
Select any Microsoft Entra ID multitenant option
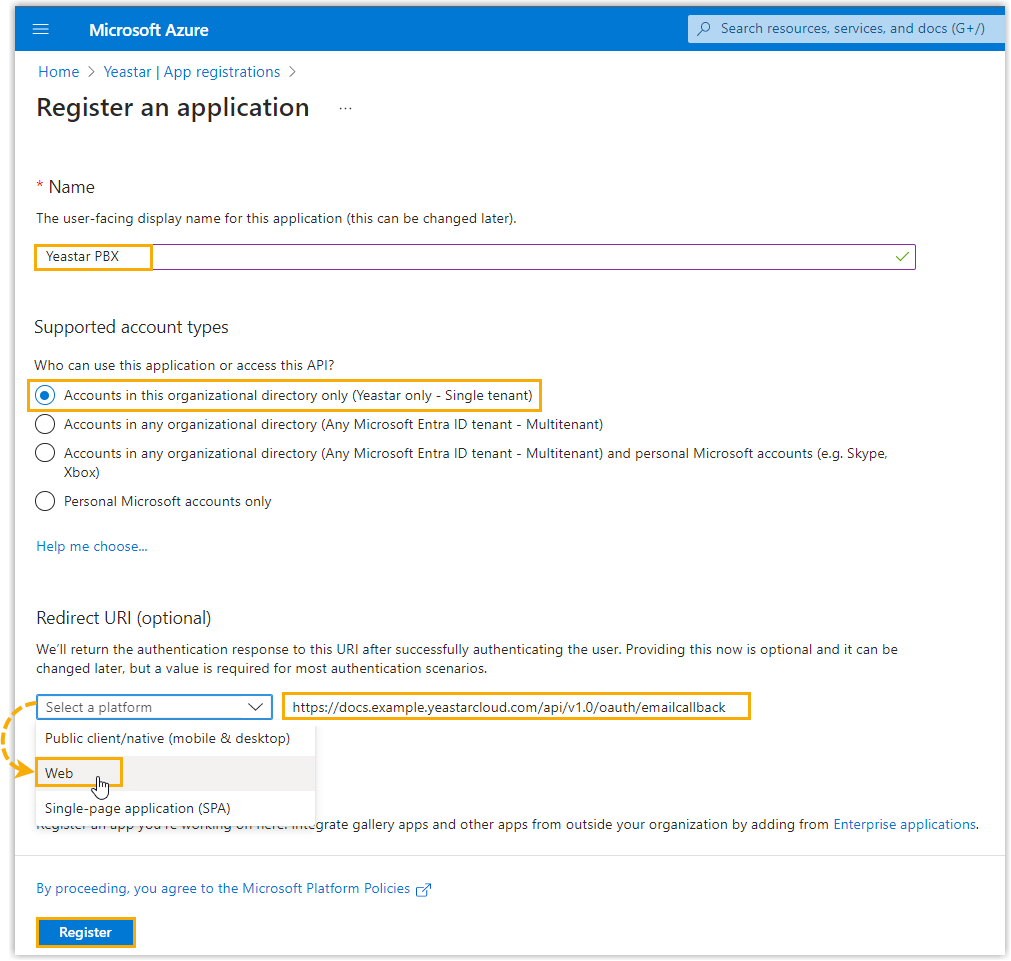(x=45, y=424)
